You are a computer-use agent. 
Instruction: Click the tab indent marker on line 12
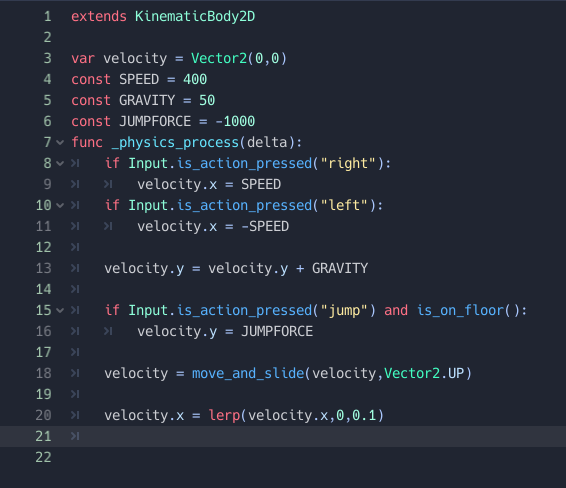tap(75, 247)
